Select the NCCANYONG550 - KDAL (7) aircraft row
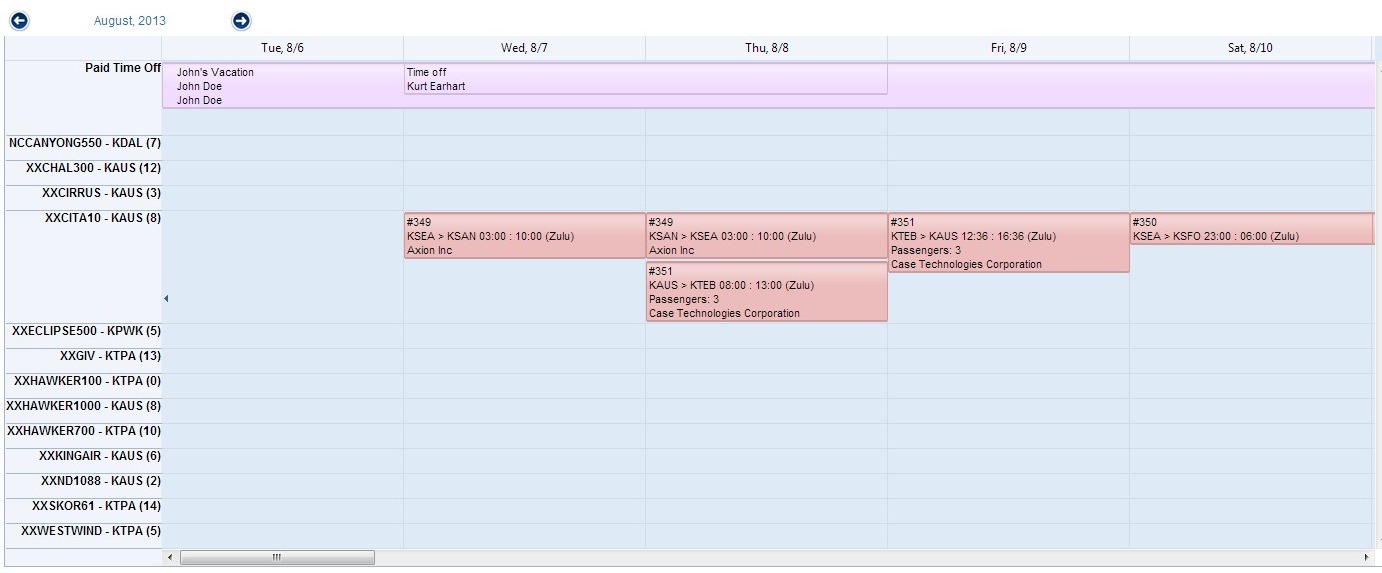The image size is (1382, 573). pyautogui.click(x=85, y=143)
